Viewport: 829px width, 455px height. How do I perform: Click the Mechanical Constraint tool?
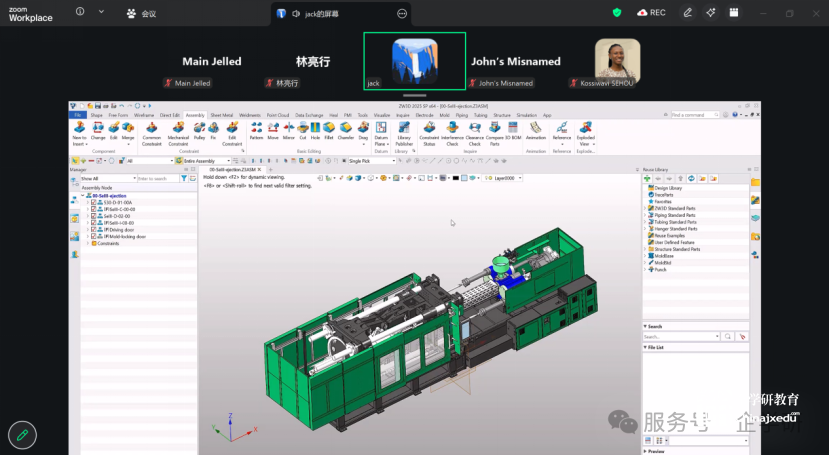tap(178, 132)
